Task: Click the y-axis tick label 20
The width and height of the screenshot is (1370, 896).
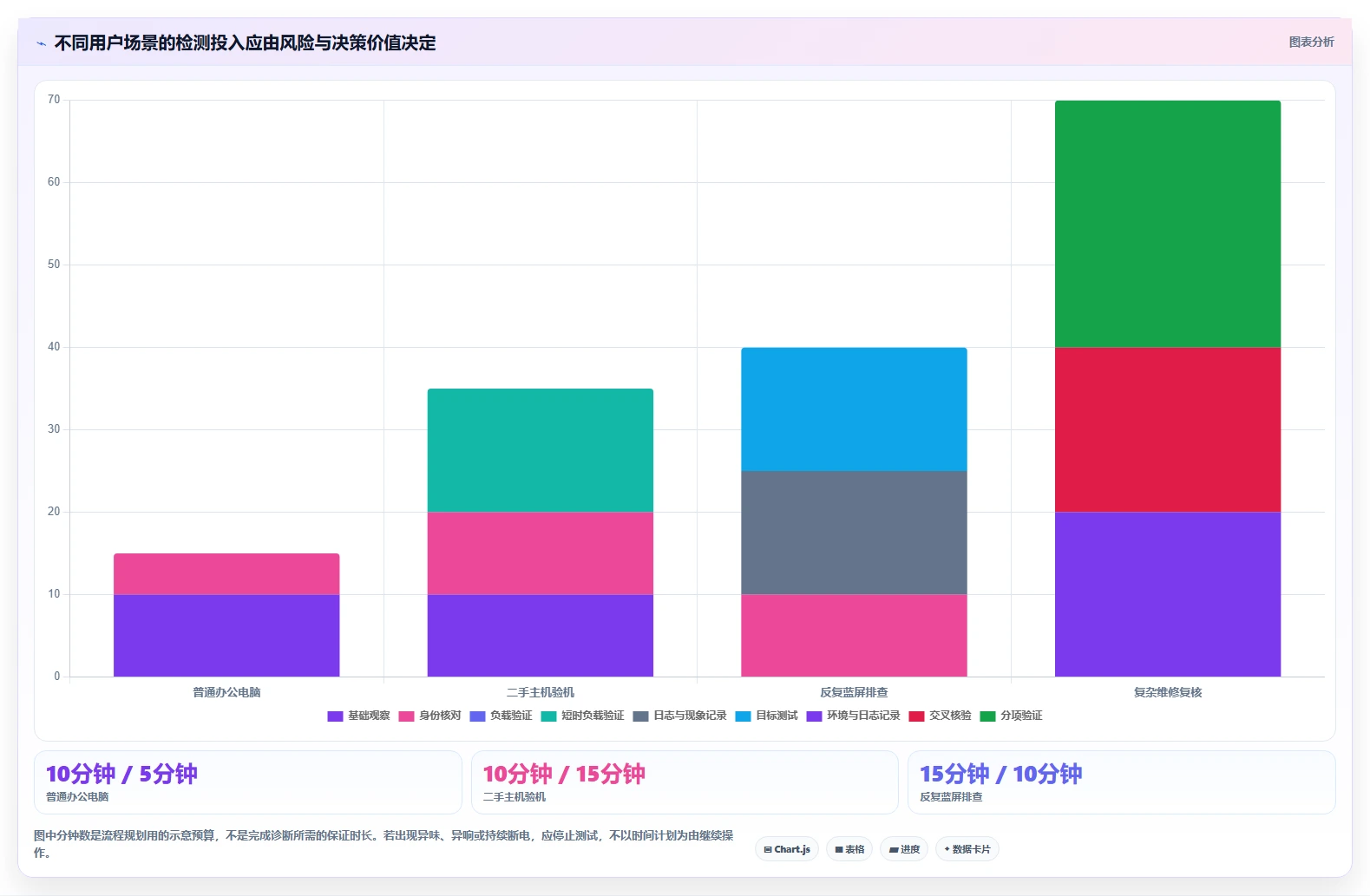Action: 54,512
